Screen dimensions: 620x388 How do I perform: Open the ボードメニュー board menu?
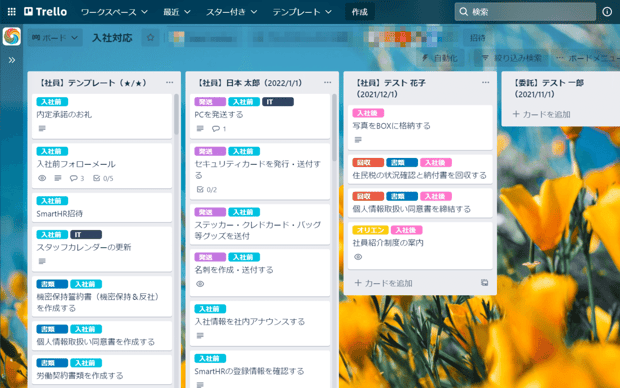[587, 58]
